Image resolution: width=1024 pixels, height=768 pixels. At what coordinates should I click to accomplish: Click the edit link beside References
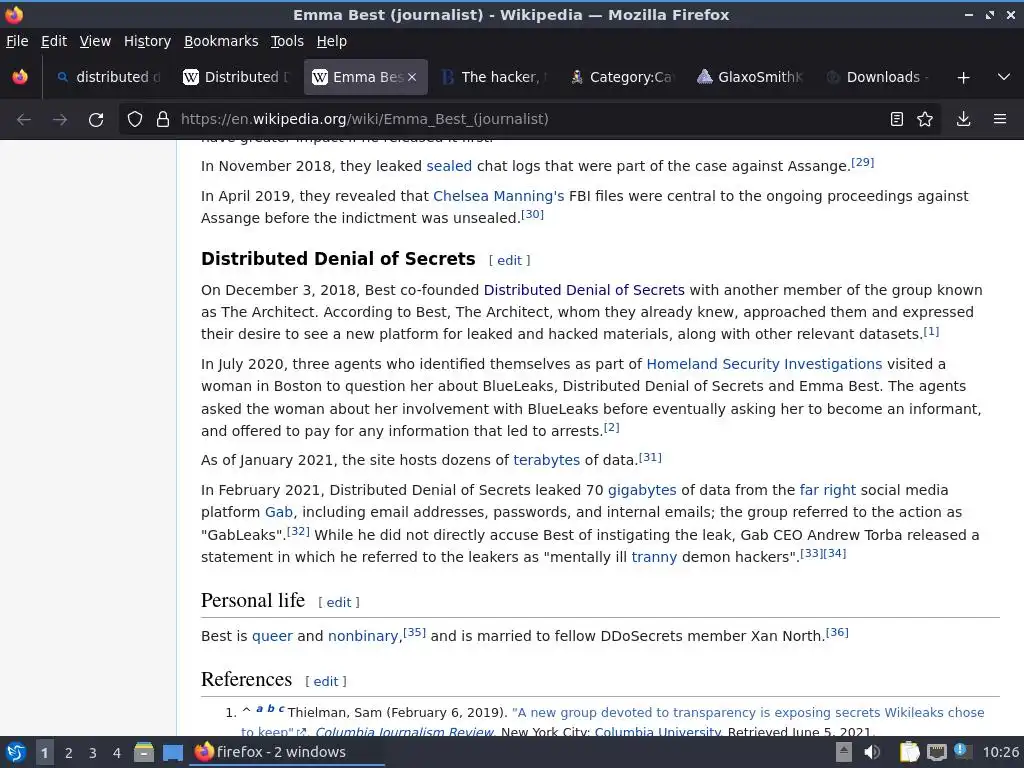pyautogui.click(x=325, y=682)
